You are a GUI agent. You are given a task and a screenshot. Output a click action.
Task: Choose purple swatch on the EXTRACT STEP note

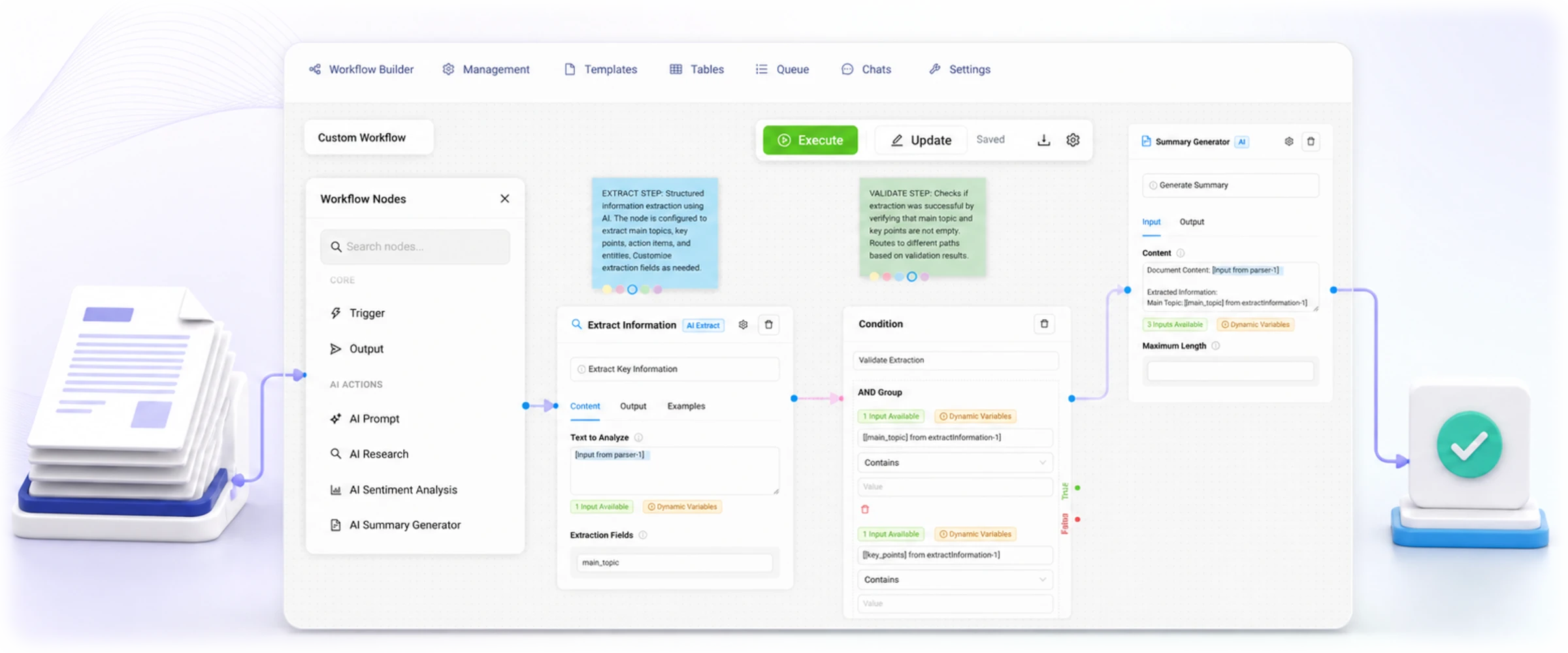pyautogui.click(x=657, y=289)
